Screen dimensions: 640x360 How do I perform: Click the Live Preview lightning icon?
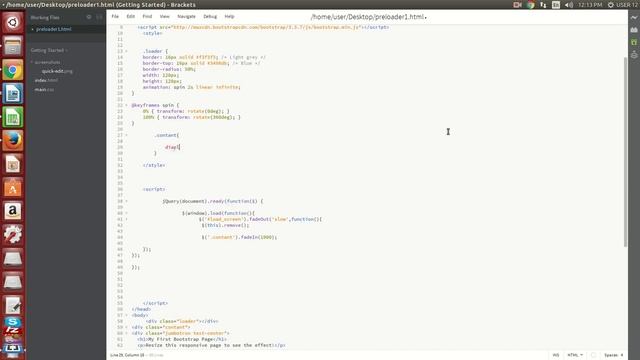click(634, 17)
